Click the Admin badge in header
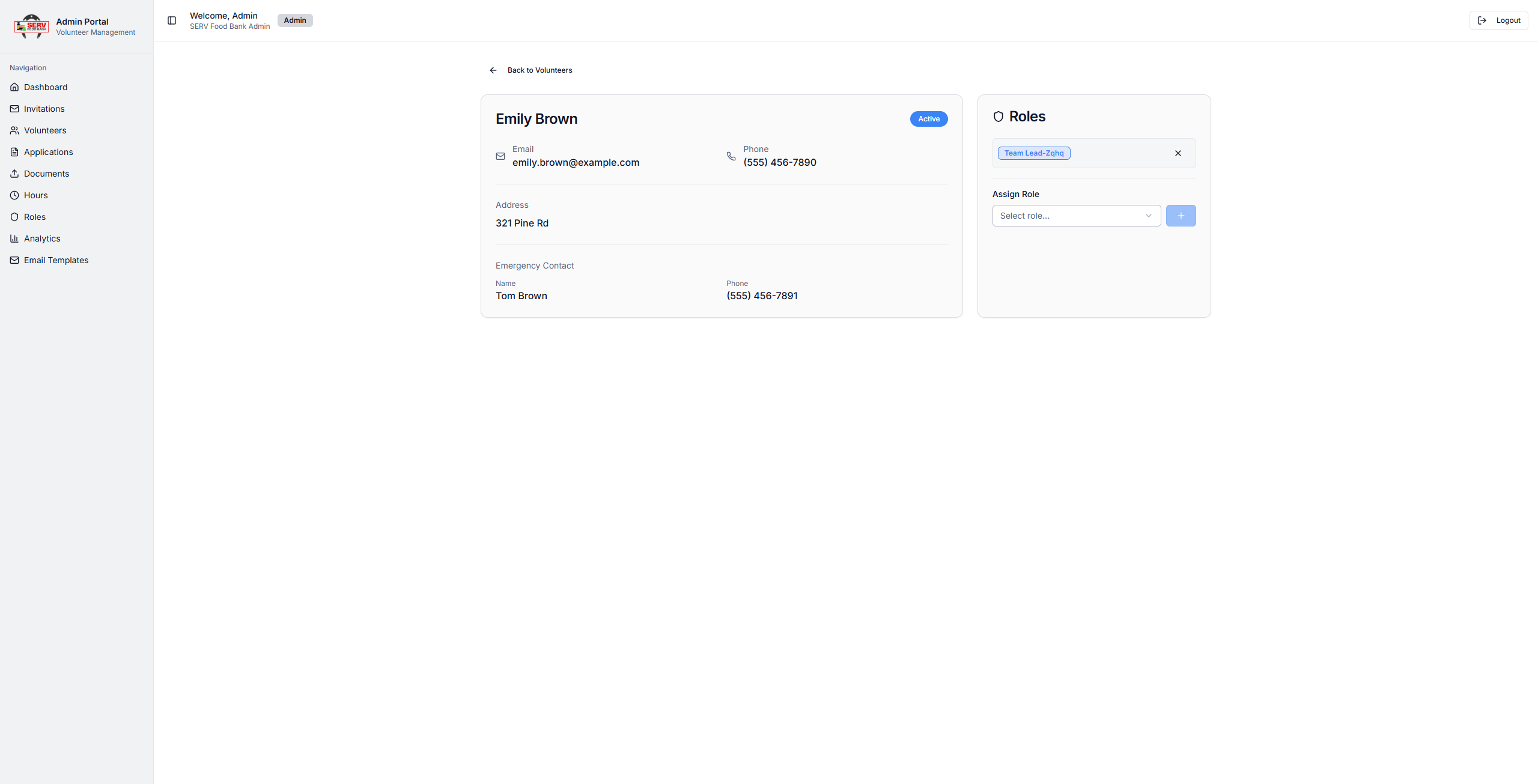This screenshot has height=784, width=1538. coord(295,20)
